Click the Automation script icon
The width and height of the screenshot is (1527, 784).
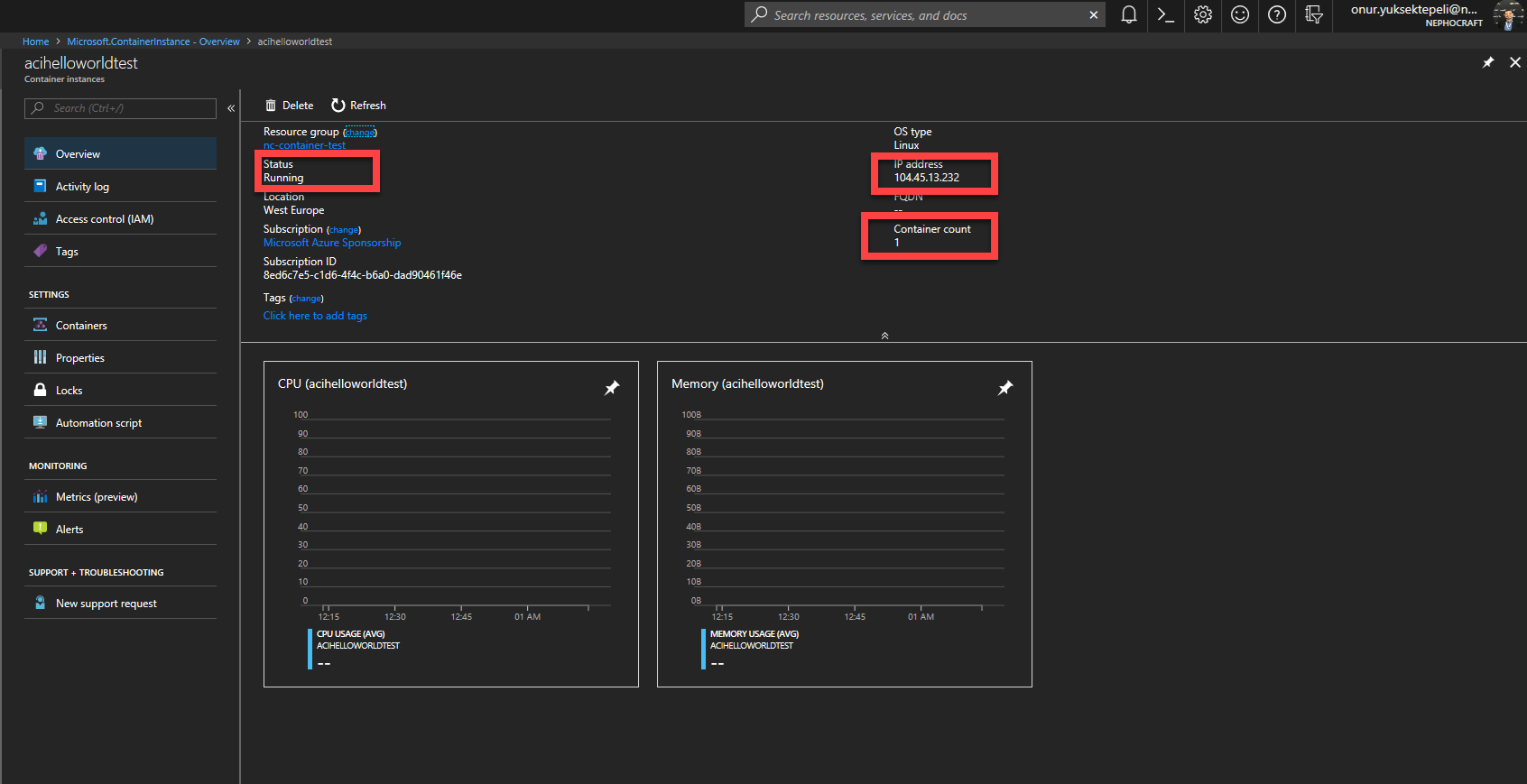click(x=40, y=422)
